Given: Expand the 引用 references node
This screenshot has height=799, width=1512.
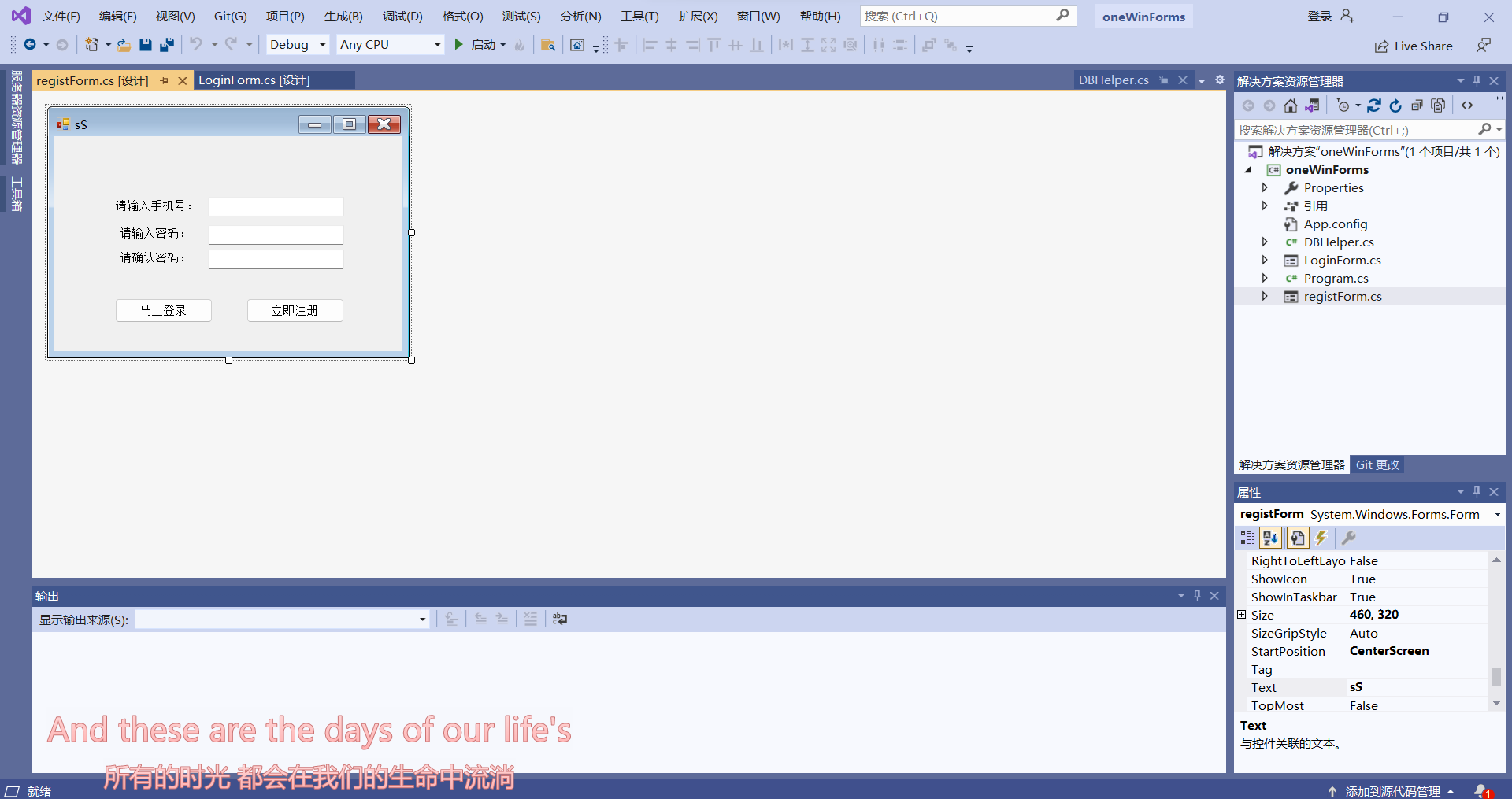Looking at the screenshot, I should tap(1265, 205).
